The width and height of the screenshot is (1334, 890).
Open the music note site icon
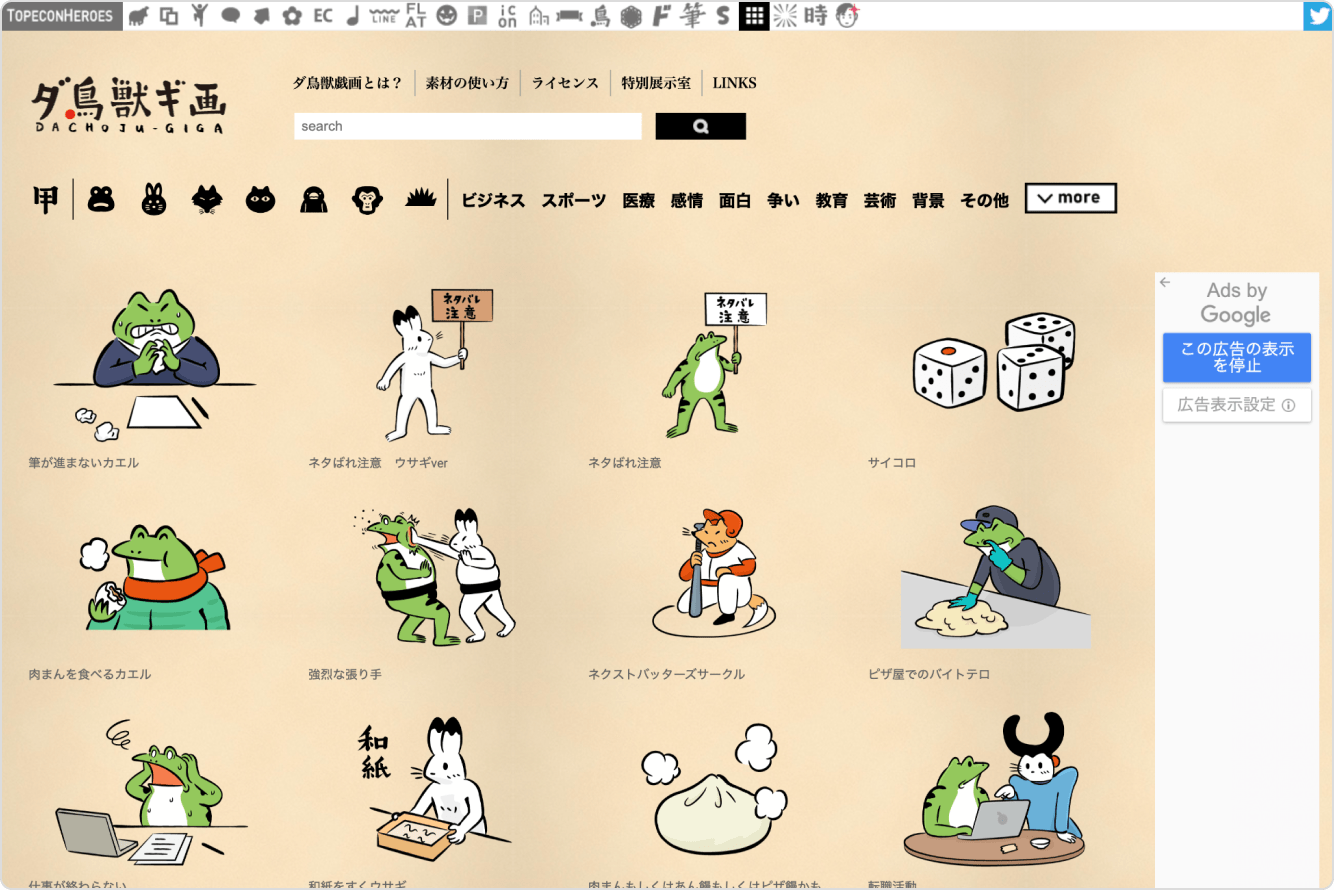[352, 16]
